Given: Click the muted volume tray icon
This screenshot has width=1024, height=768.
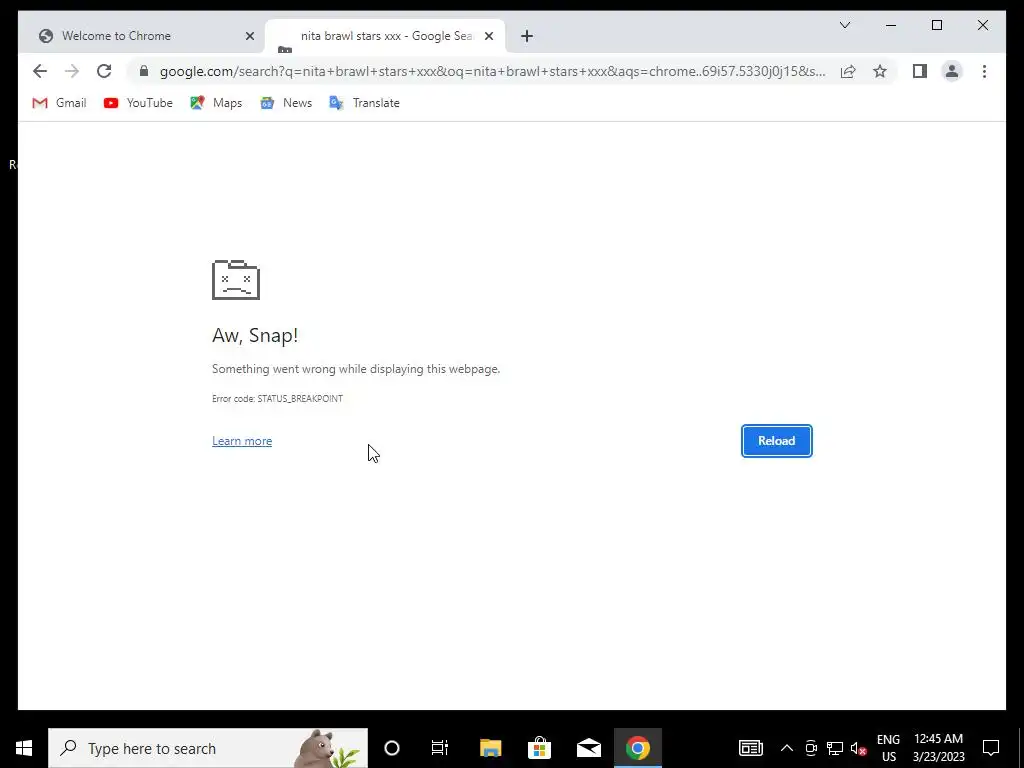Looking at the screenshot, I should 858,748.
